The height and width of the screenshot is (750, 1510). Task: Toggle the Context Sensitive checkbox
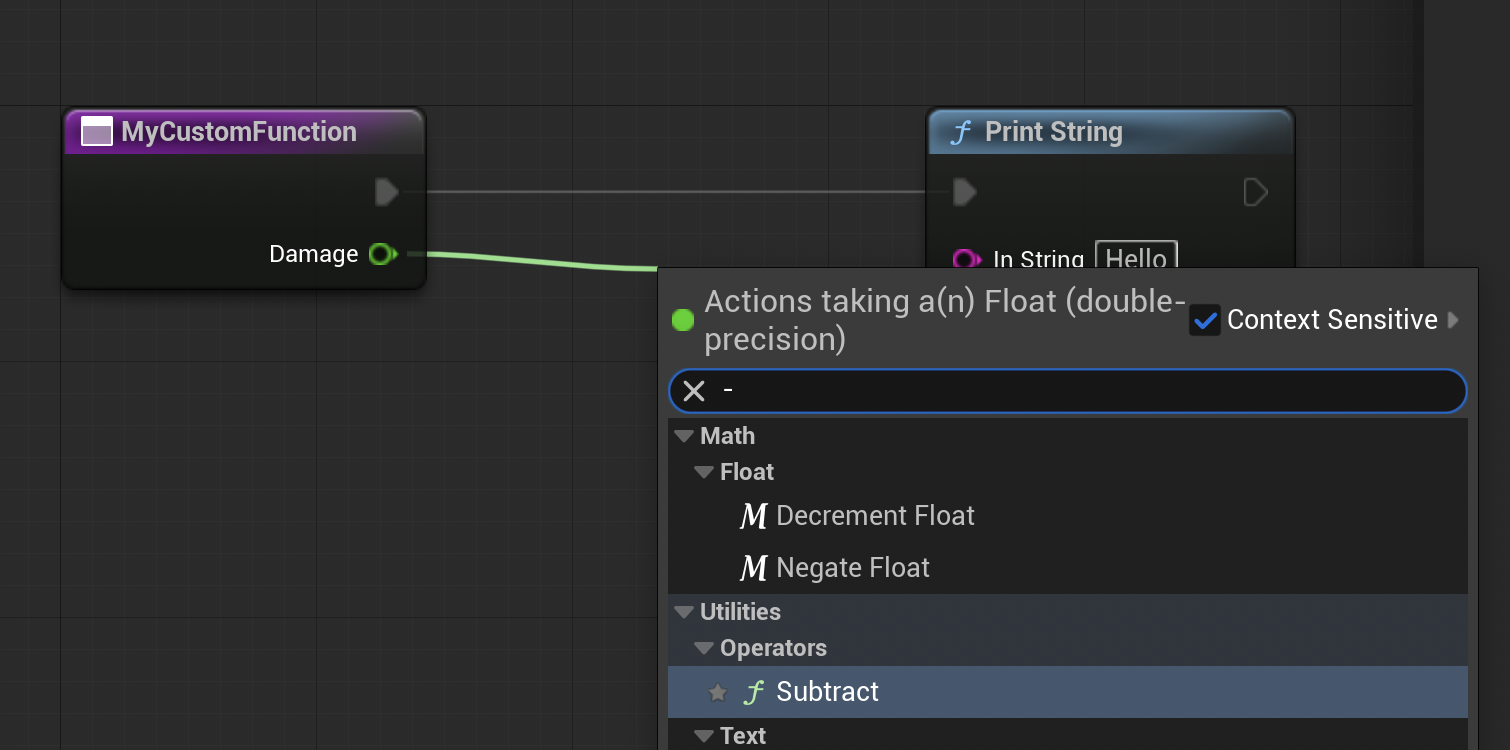[1205, 320]
